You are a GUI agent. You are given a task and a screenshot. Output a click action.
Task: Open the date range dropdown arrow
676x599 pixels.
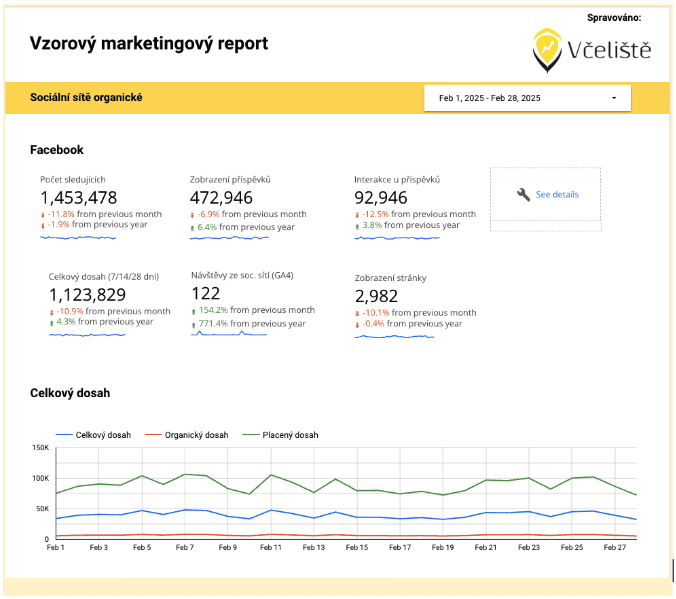pos(613,98)
